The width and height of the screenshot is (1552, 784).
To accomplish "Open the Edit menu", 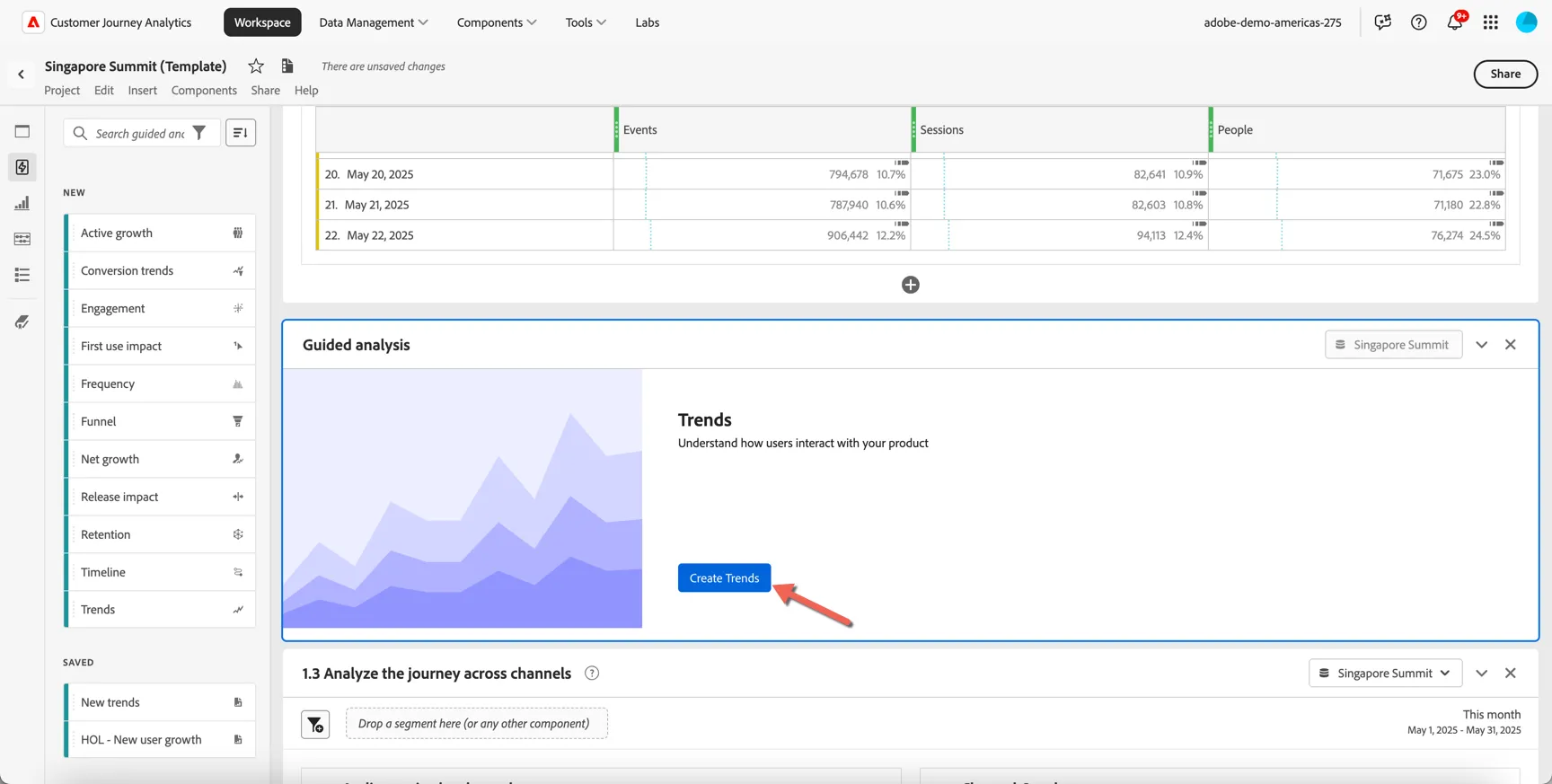I will click(104, 90).
